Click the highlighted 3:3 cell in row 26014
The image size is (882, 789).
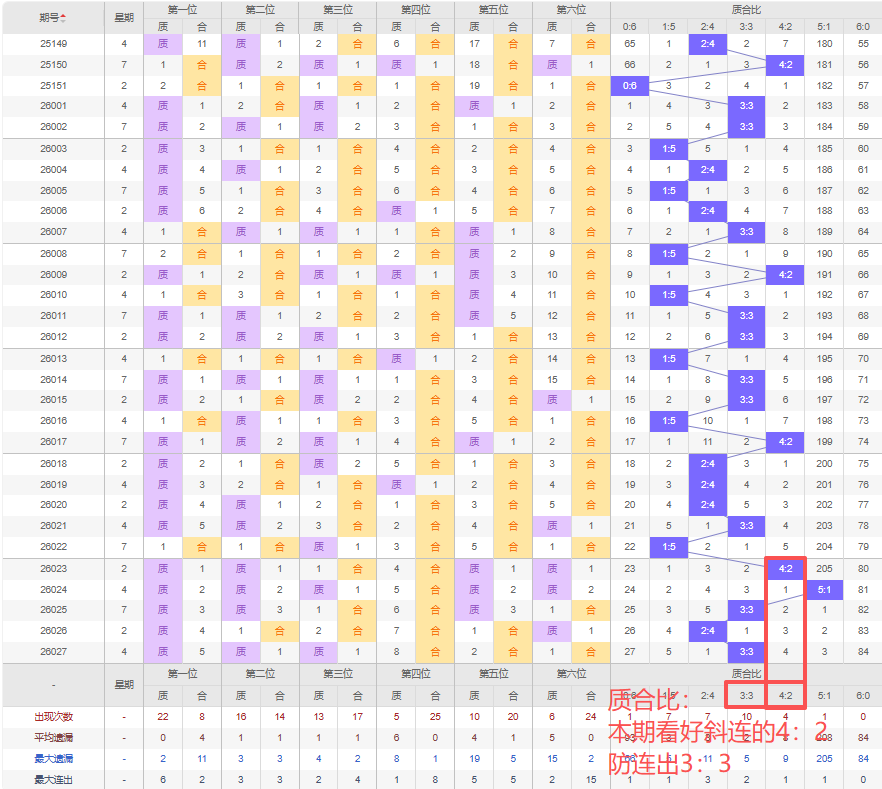[x=746, y=380]
